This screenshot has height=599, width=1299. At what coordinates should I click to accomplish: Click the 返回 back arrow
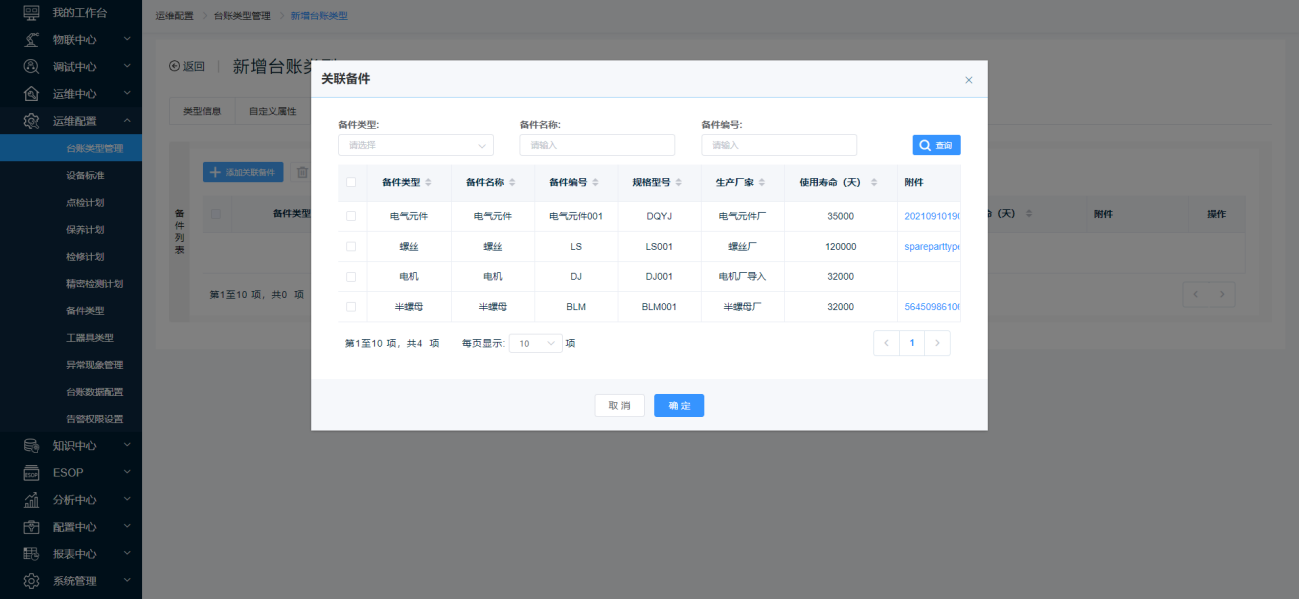tap(175, 66)
